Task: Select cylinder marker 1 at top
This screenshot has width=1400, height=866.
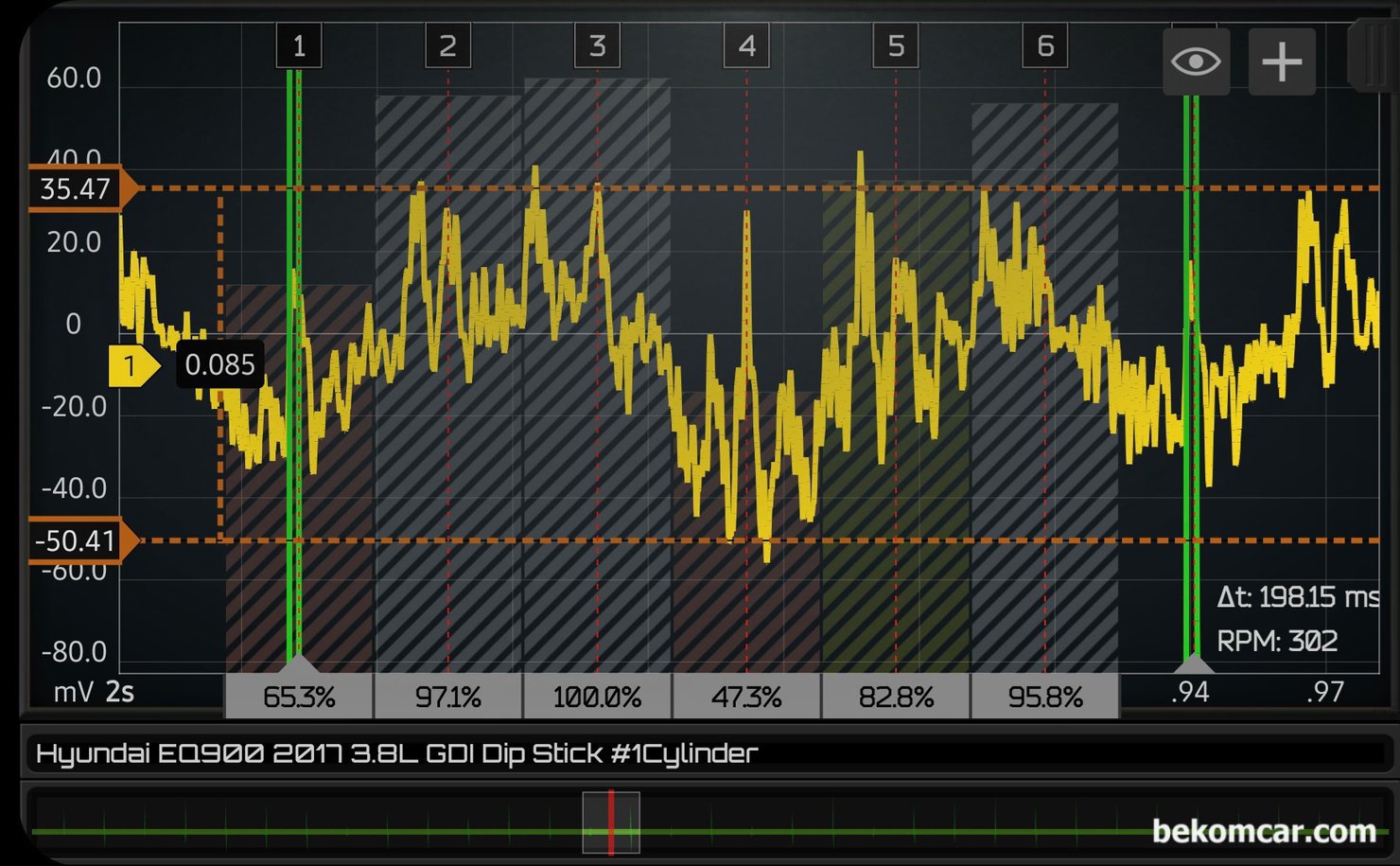Action: click(x=299, y=46)
